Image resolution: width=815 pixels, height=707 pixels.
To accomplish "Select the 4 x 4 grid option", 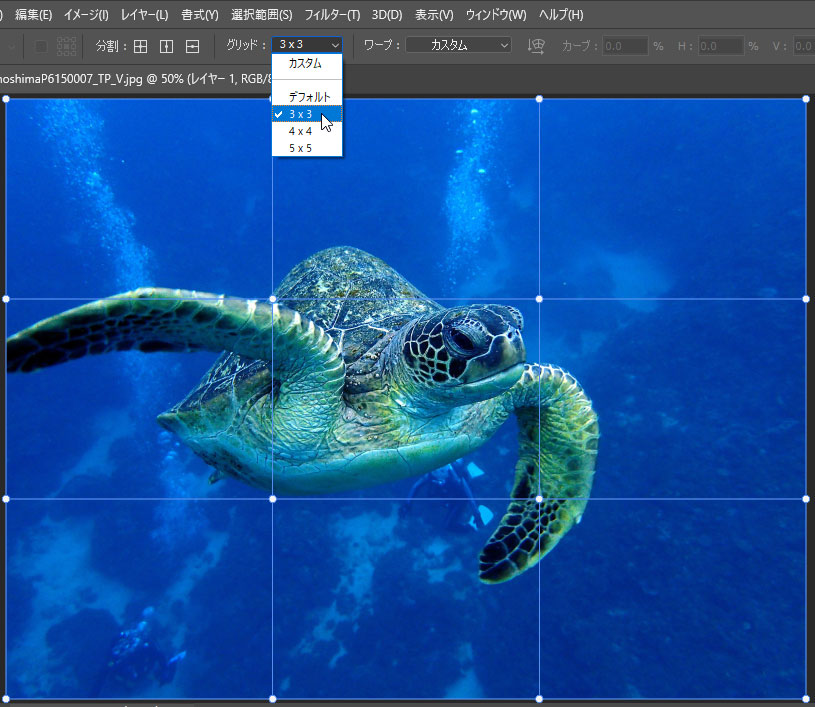I will [x=300, y=131].
